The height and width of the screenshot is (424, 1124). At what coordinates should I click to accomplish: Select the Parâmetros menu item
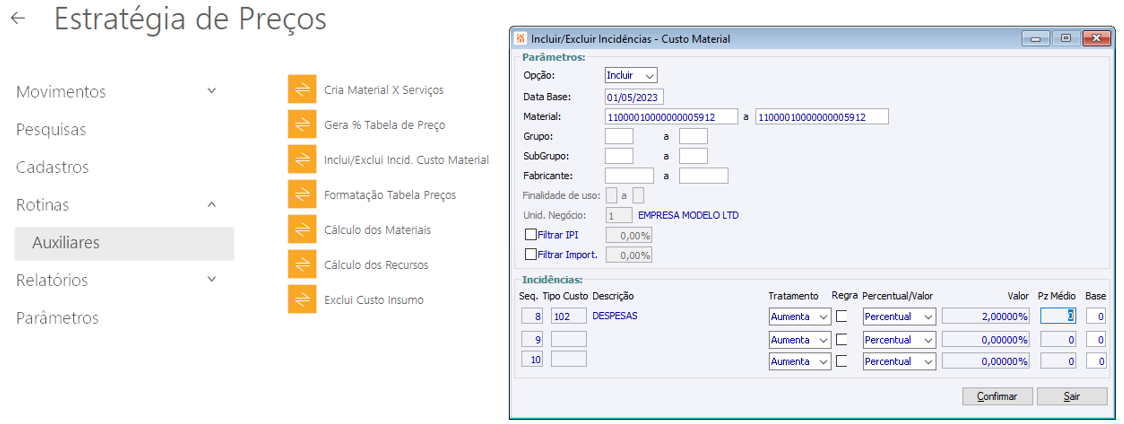click(x=57, y=318)
